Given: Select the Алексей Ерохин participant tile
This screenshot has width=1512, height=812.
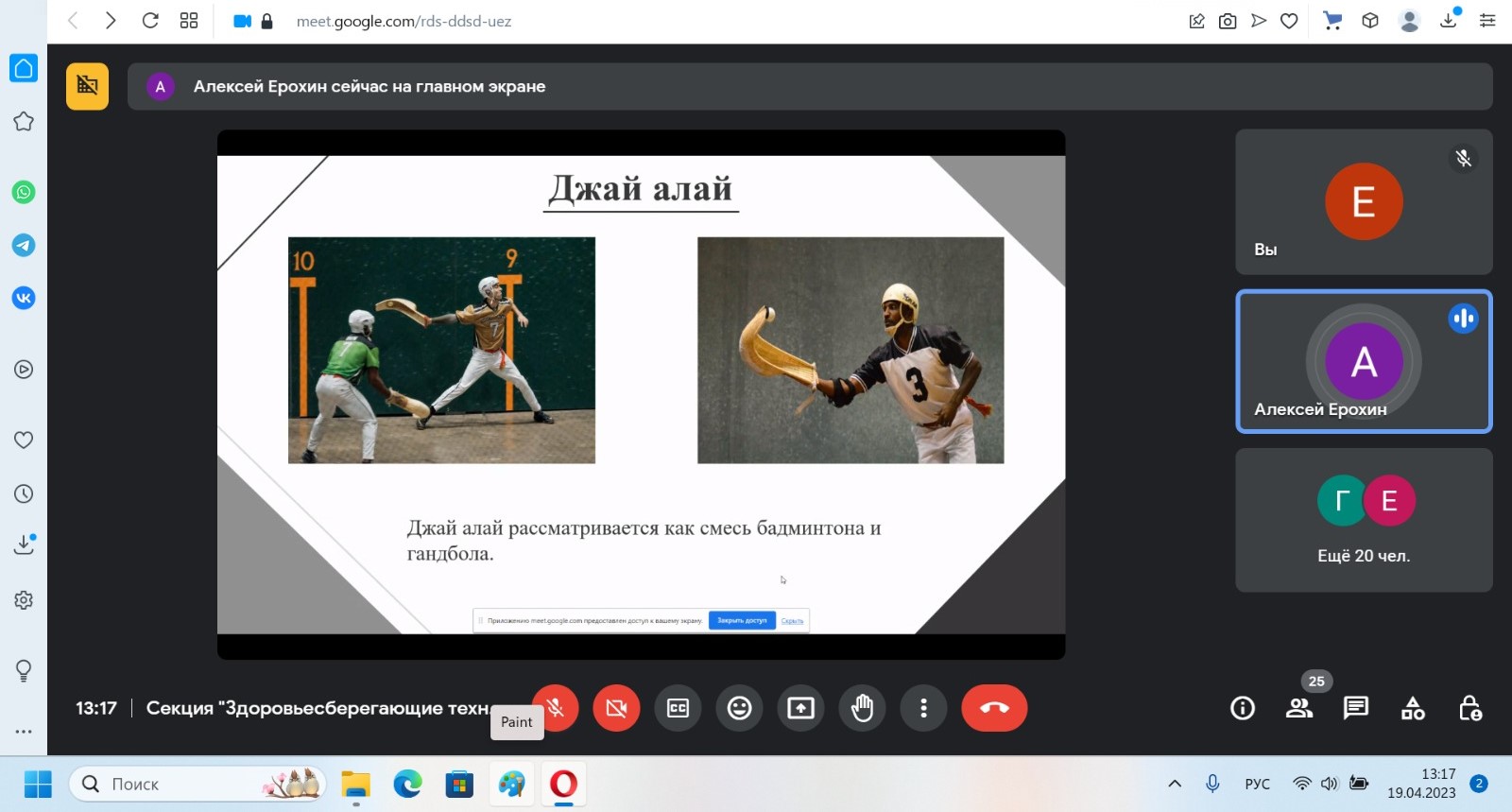Looking at the screenshot, I should tap(1364, 361).
